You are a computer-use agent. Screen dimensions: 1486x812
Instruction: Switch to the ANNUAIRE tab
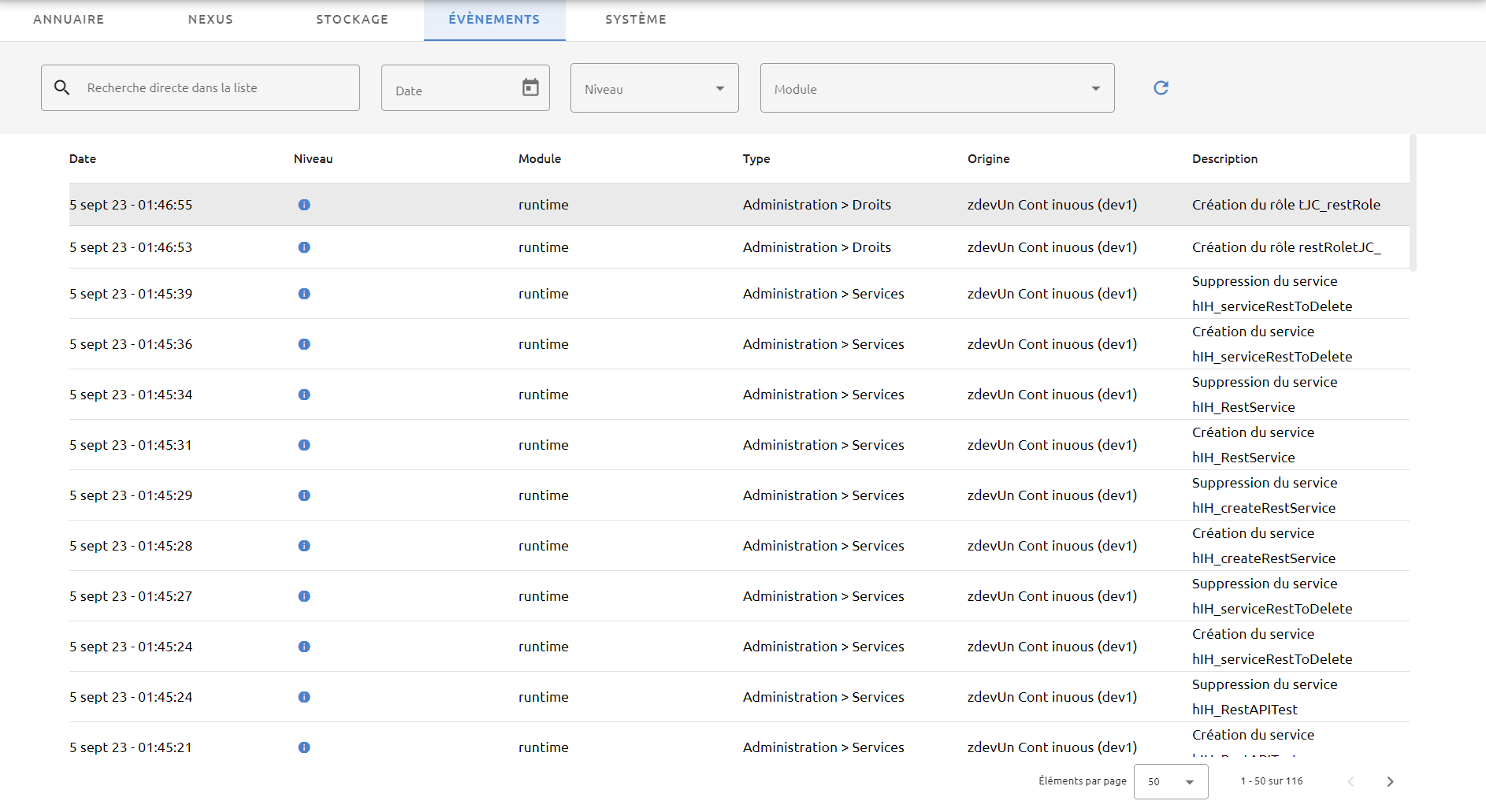(x=69, y=20)
